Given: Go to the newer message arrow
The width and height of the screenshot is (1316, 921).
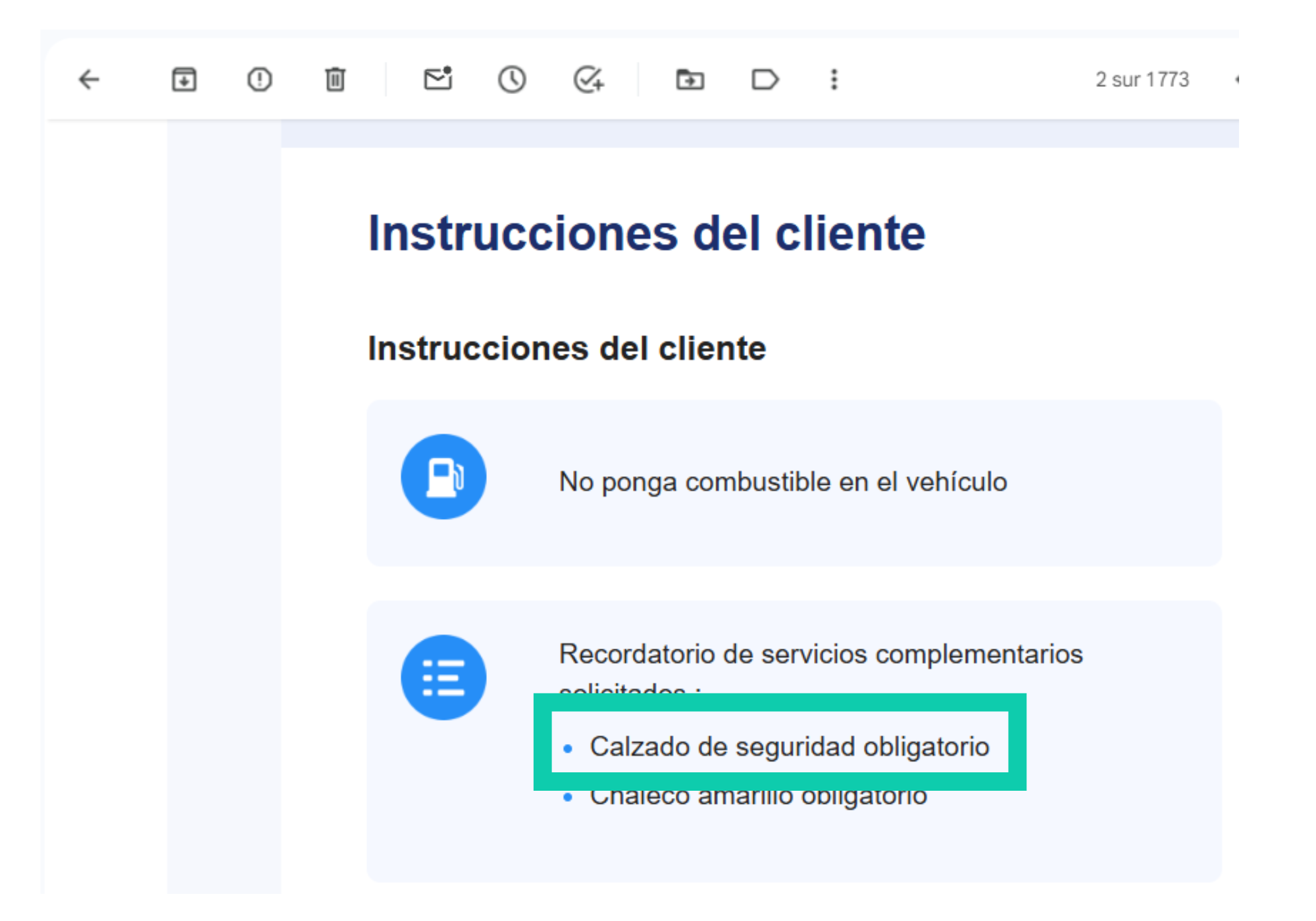Looking at the screenshot, I should (x=1237, y=80).
